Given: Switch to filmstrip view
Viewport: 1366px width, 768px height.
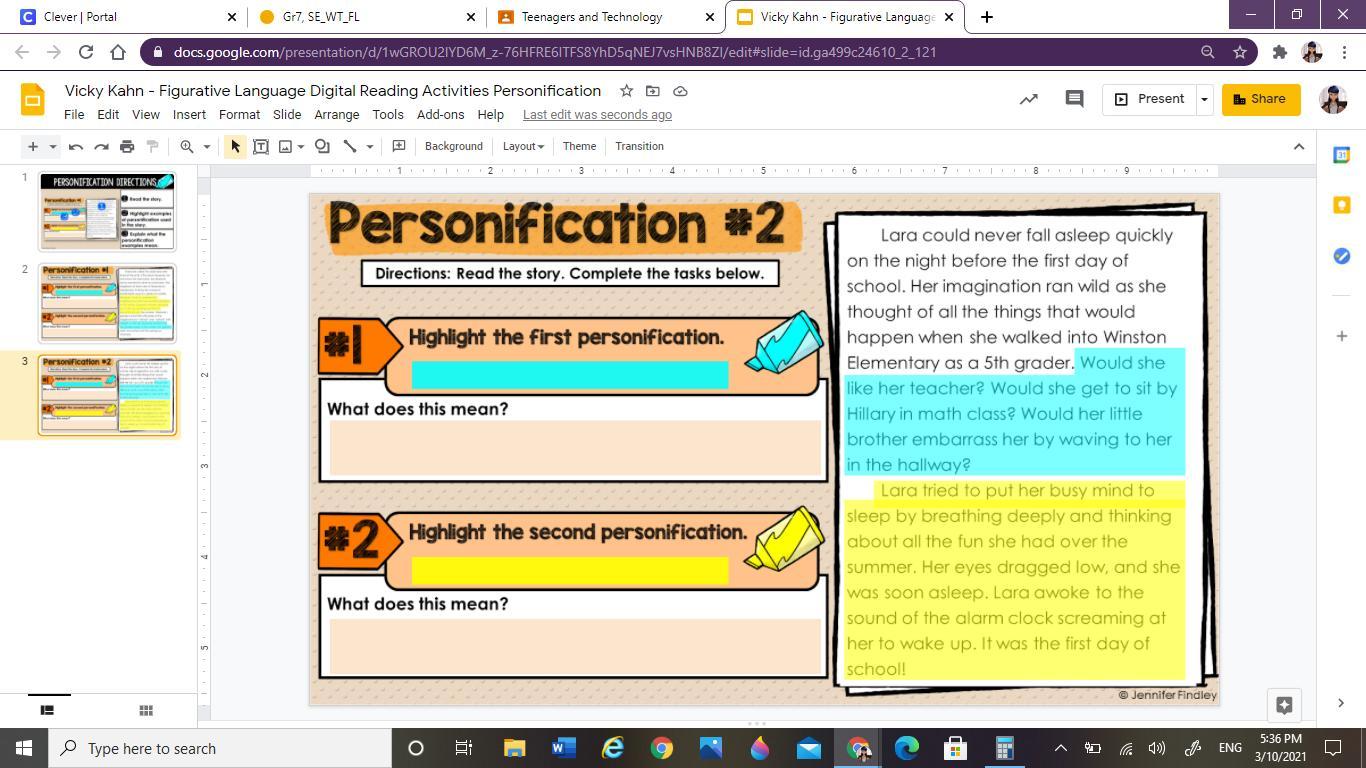Looking at the screenshot, I should (47, 710).
